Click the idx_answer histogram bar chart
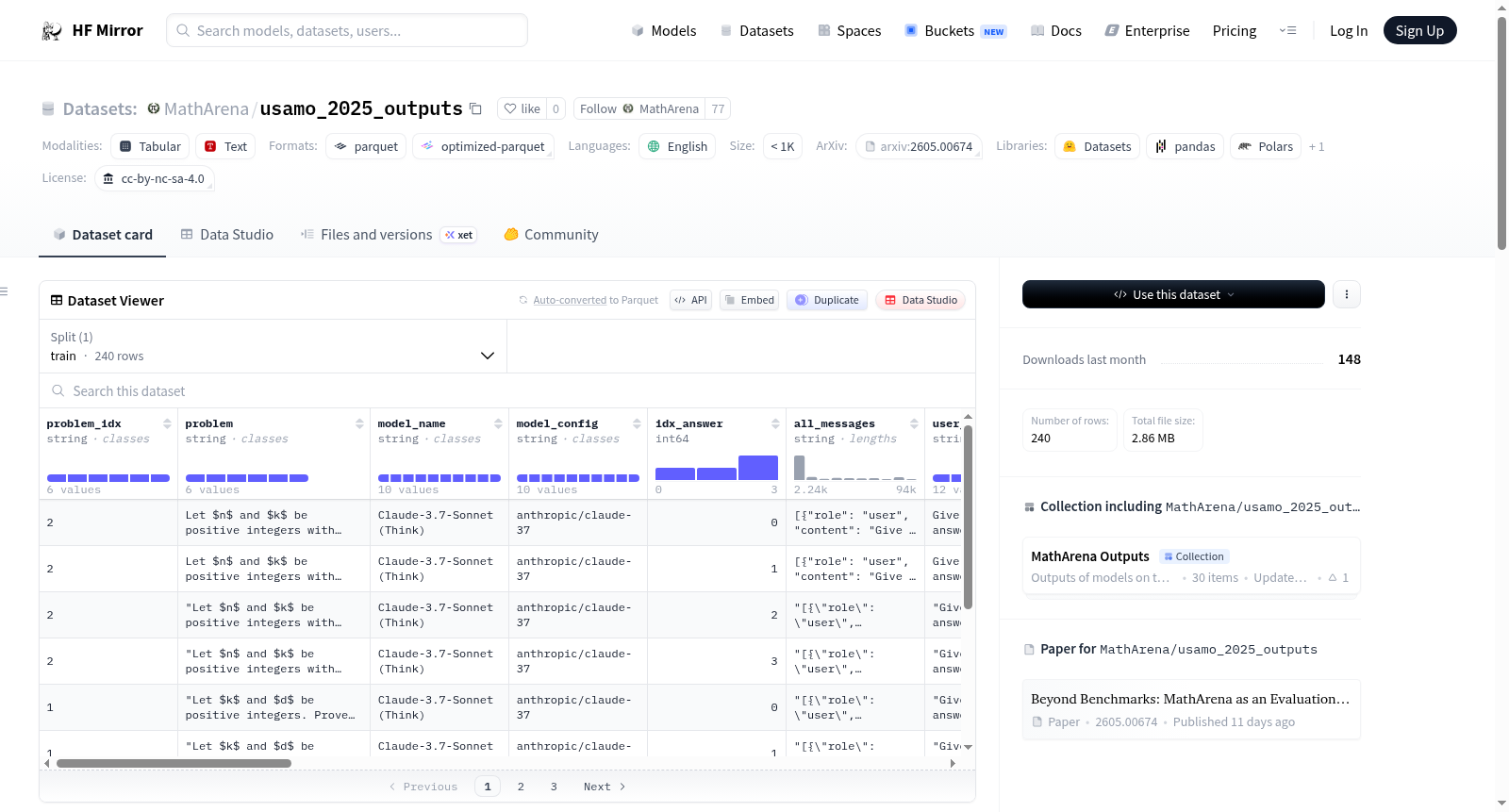Screen dimensions: 1509x812 click(x=717, y=468)
